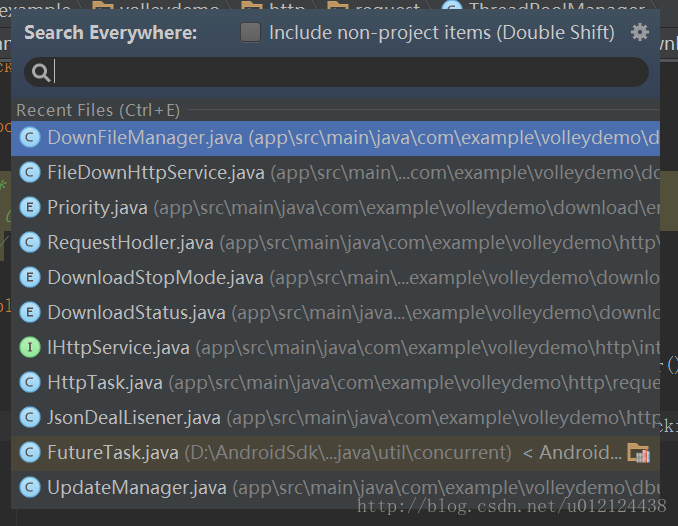Click the magnifier search icon

pyautogui.click(x=41, y=73)
